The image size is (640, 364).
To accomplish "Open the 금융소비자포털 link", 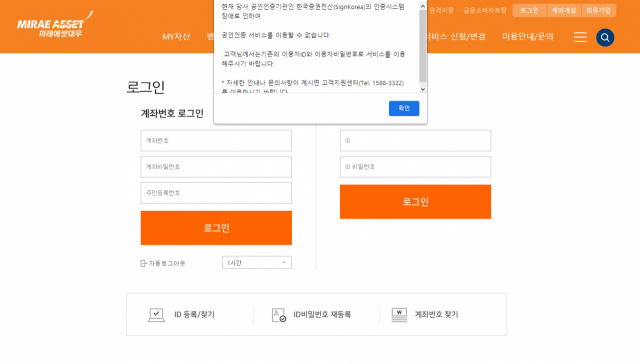I will 484,11.
